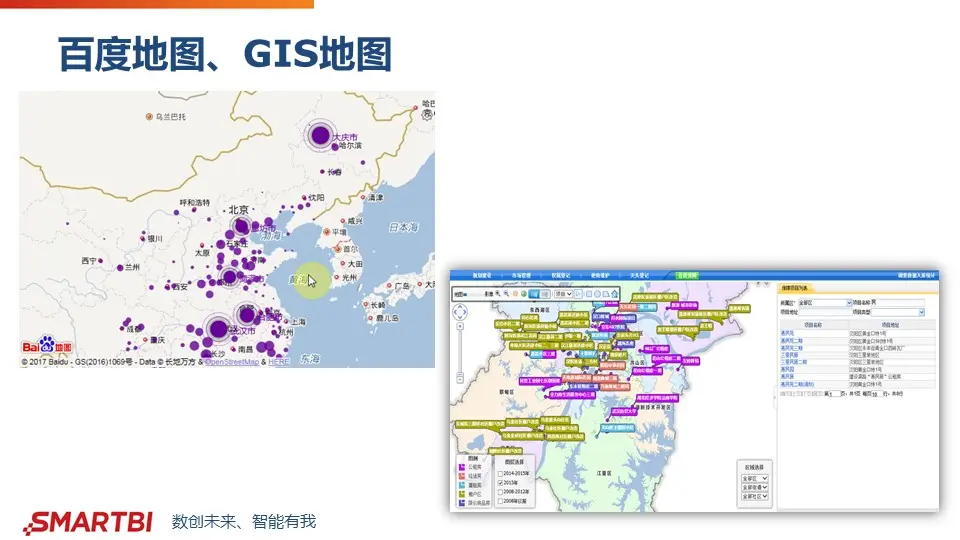Click the 项目地址 input field
This screenshot has height=540, width=960.
click(x=825, y=312)
